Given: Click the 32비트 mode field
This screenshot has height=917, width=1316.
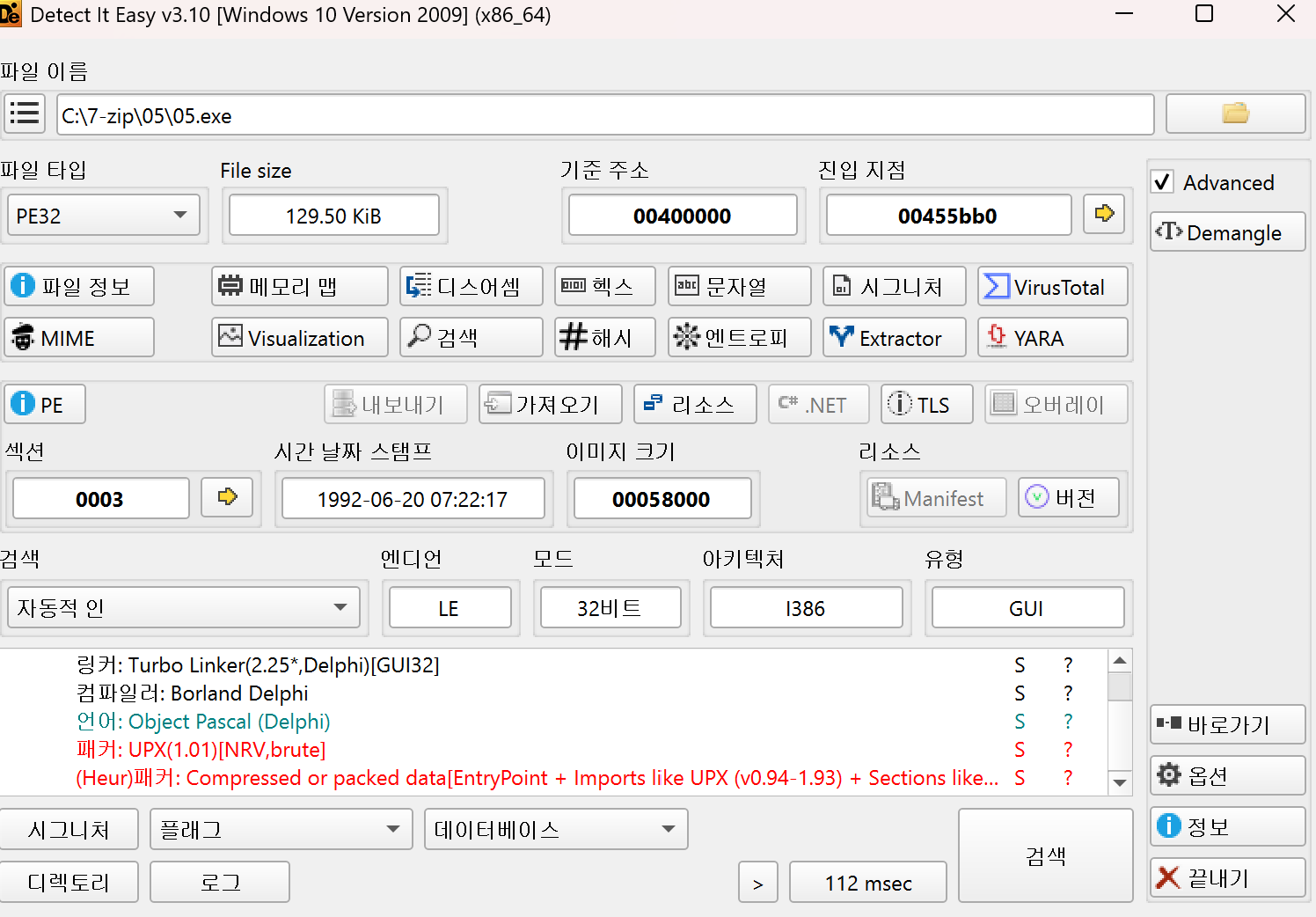Looking at the screenshot, I should pos(610,607).
